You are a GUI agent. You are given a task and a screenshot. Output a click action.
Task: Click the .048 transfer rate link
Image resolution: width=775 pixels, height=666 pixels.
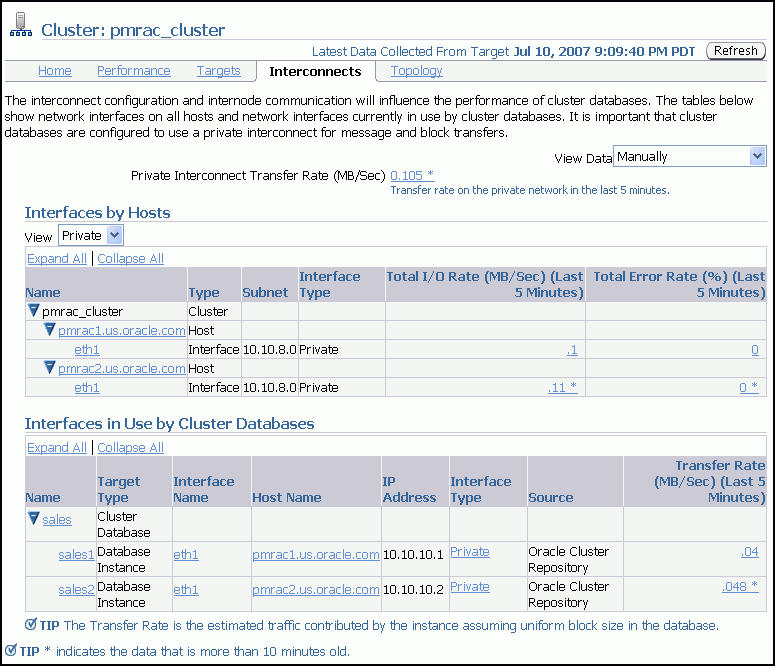click(x=739, y=587)
